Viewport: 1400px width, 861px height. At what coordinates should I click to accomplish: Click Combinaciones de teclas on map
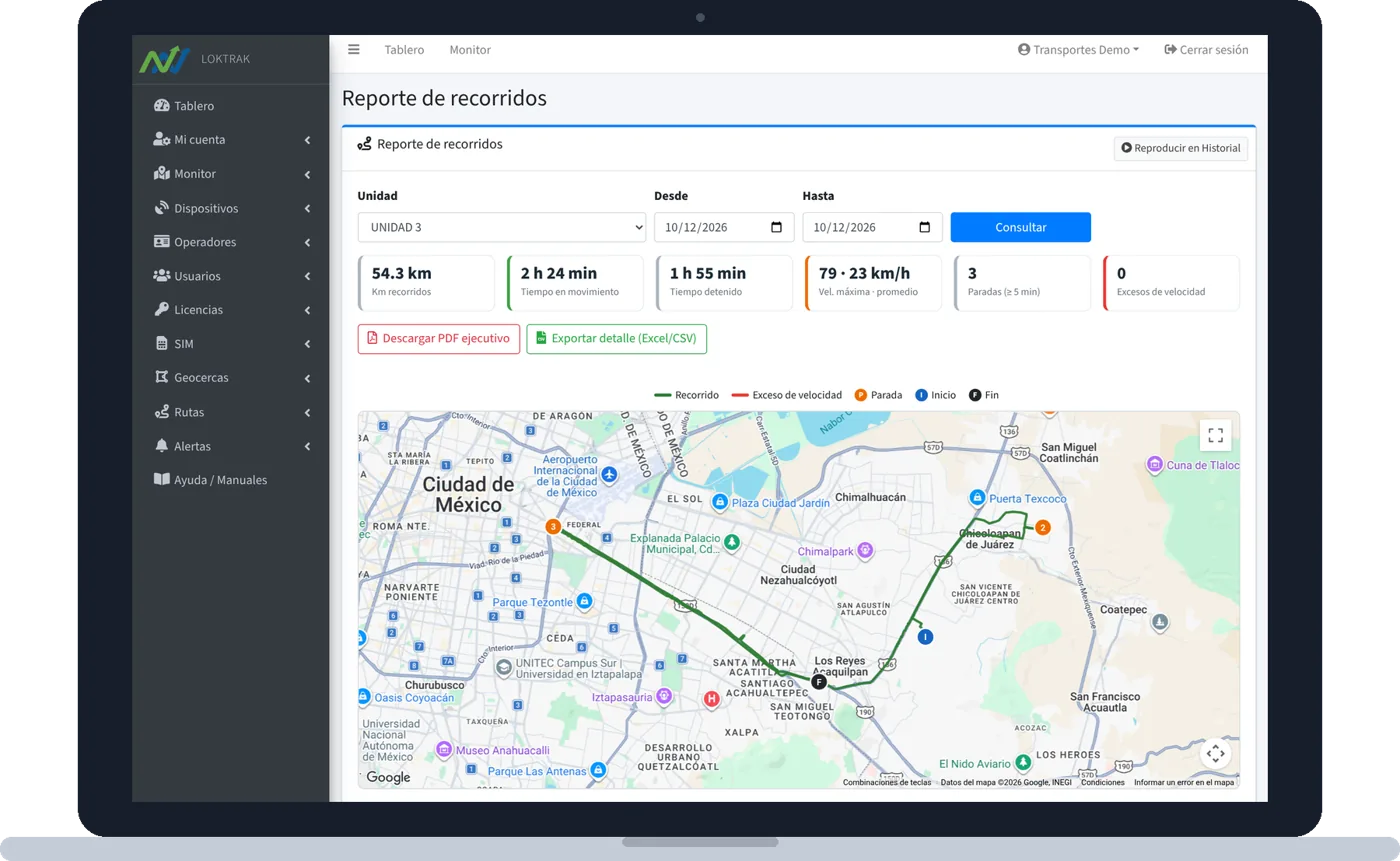point(887,783)
